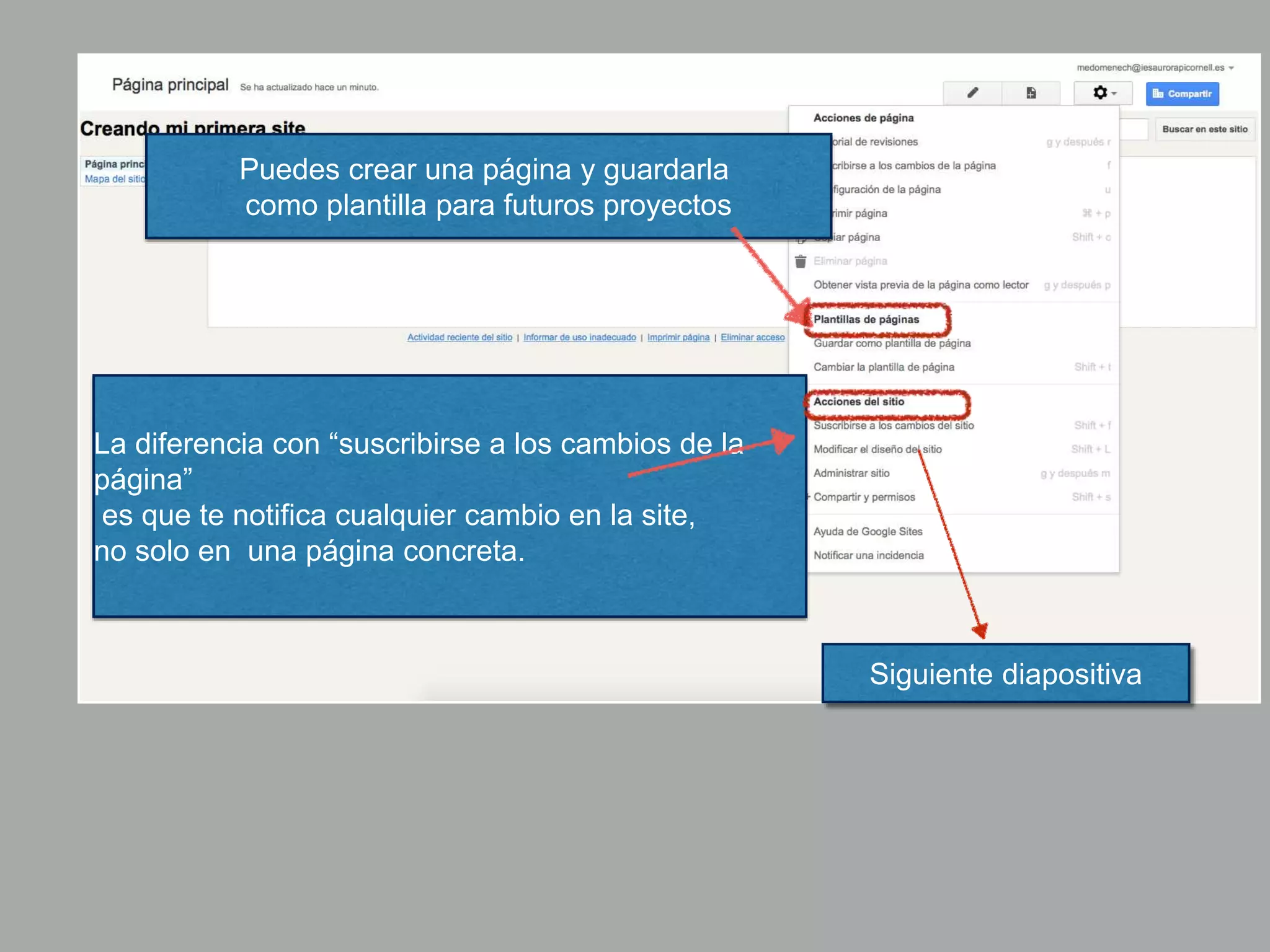Select Guardar como plantilla de página
Image resolution: width=1270 pixels, height=952 pixels.
pyautogui.click(x=955, y=343)
